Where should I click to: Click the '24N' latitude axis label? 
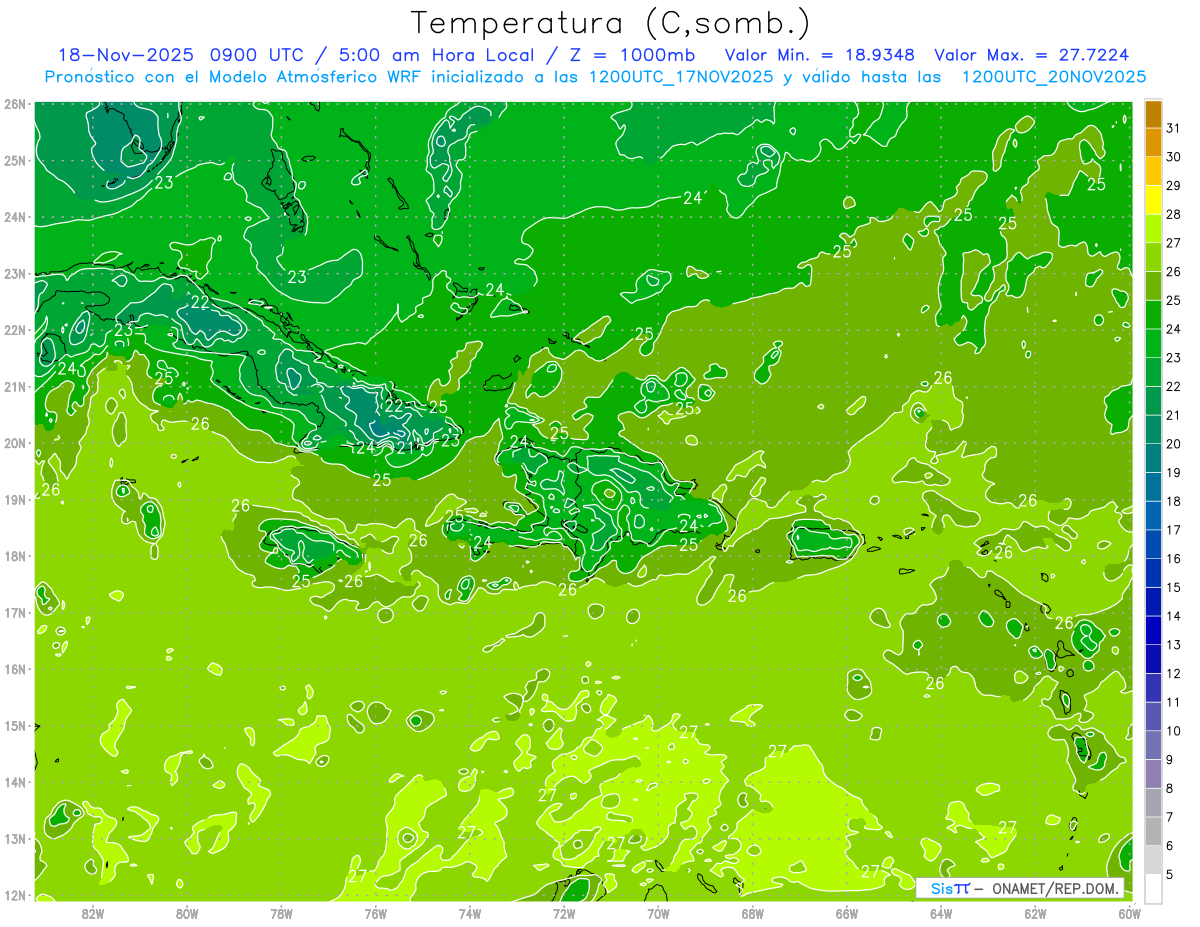click(x=15, y=217)
